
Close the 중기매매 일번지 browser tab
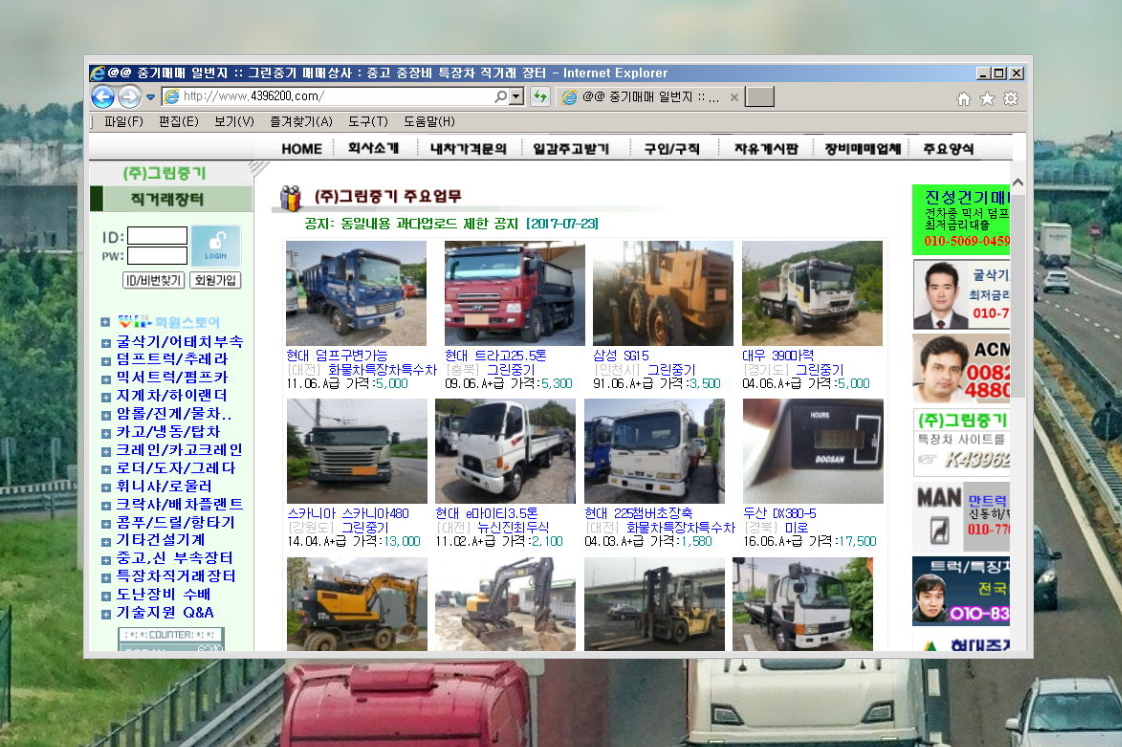pos(733,97)
